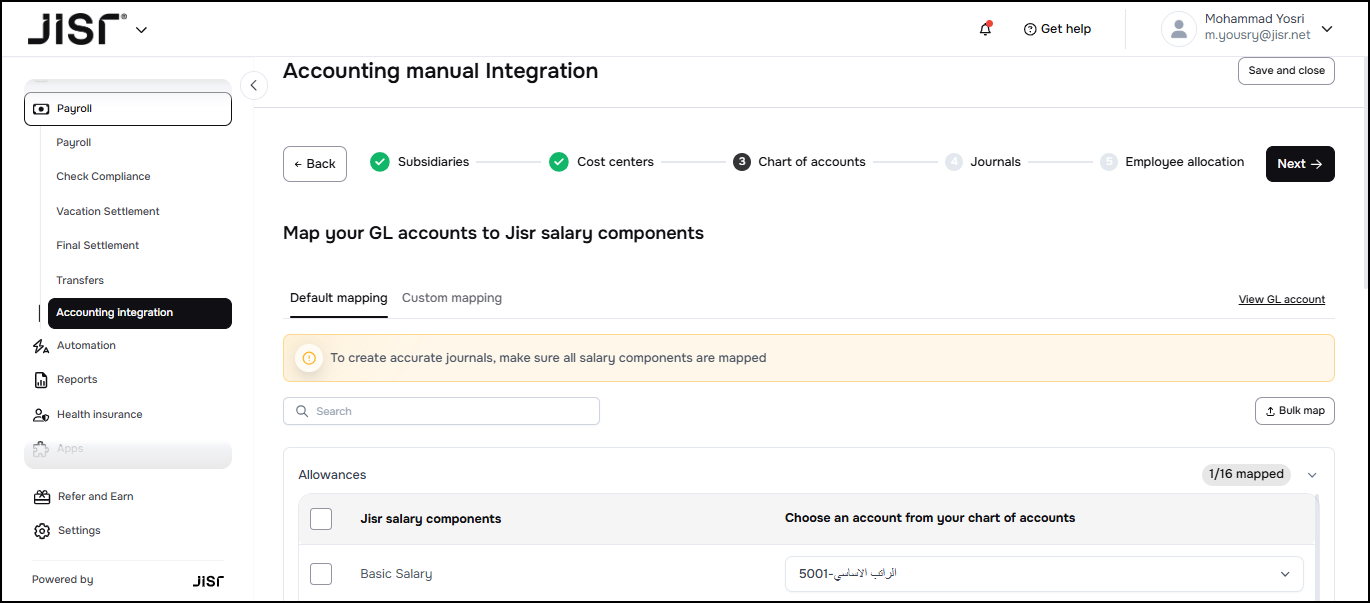Expand user profile menu chevron
1370x603 pixels.
1327,29
